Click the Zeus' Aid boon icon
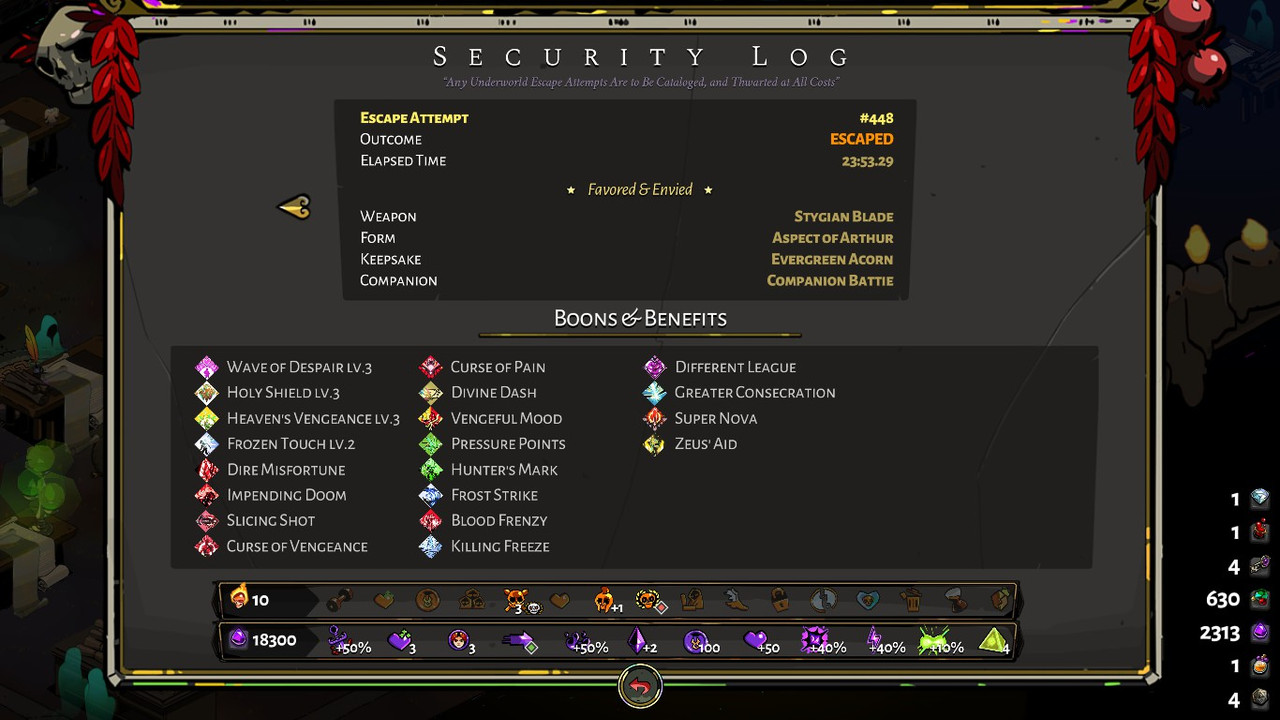1280x720 pixels. [x=655, y=444]
